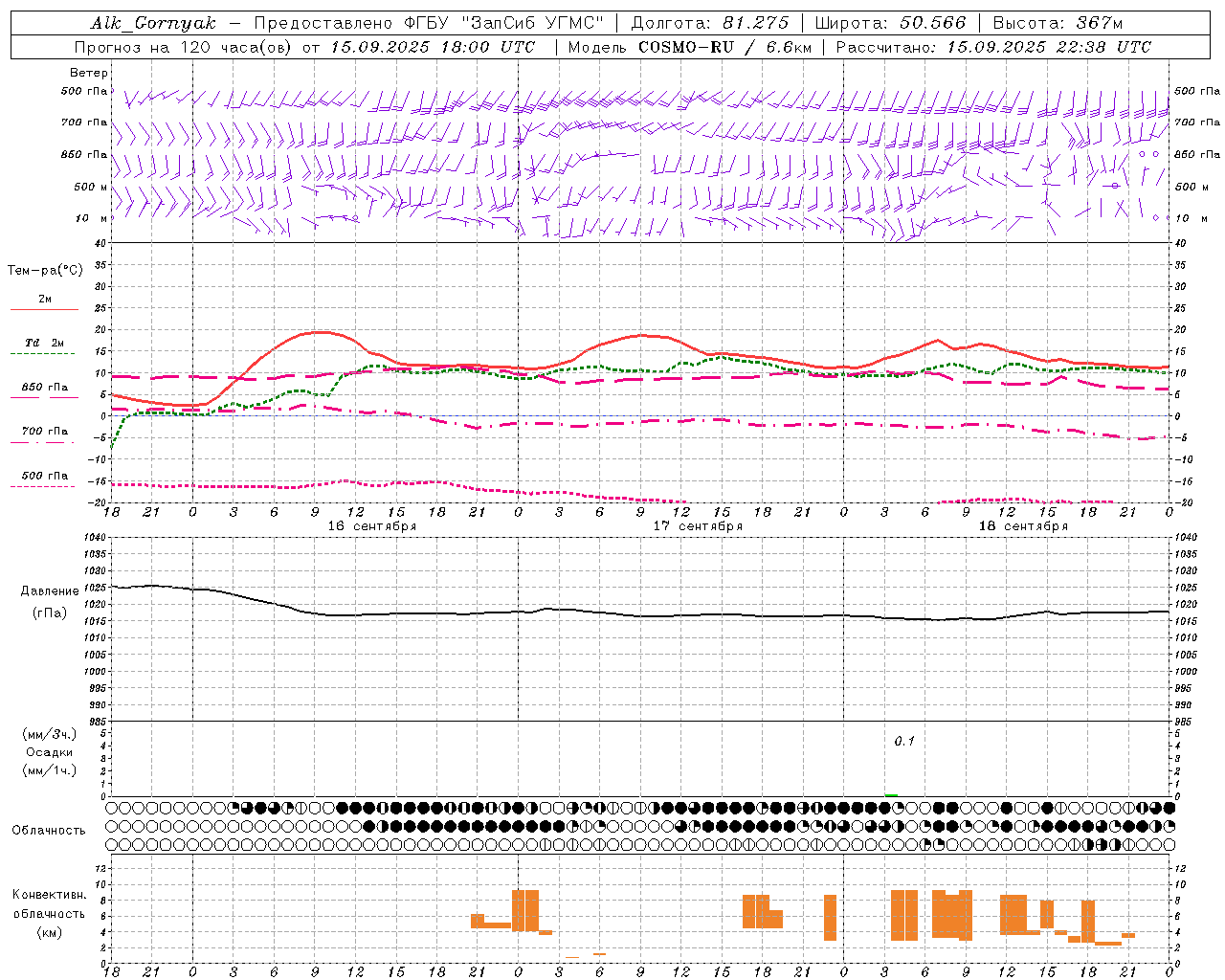Click the 'Давление' pressure panel label
Image resolution: width=1225 pixels, height=980 pixels.
tap(50, 591)
